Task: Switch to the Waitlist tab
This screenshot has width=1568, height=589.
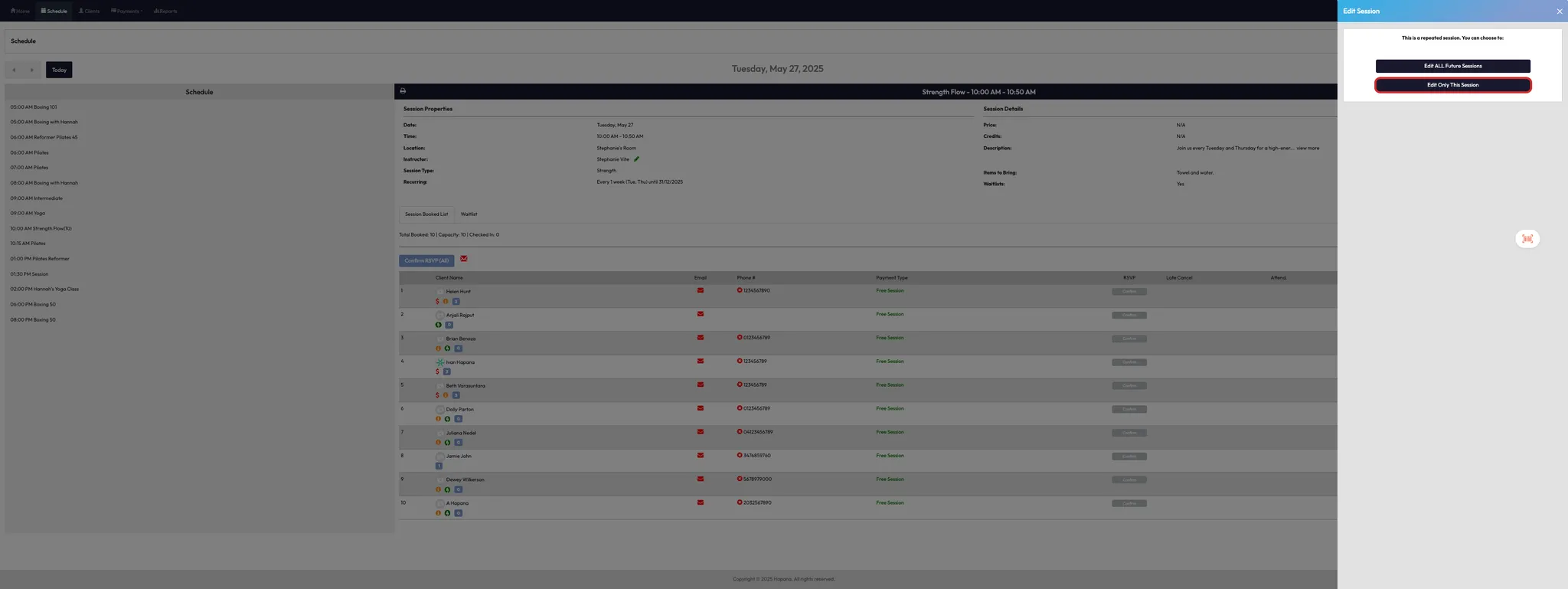Action: 469,214
